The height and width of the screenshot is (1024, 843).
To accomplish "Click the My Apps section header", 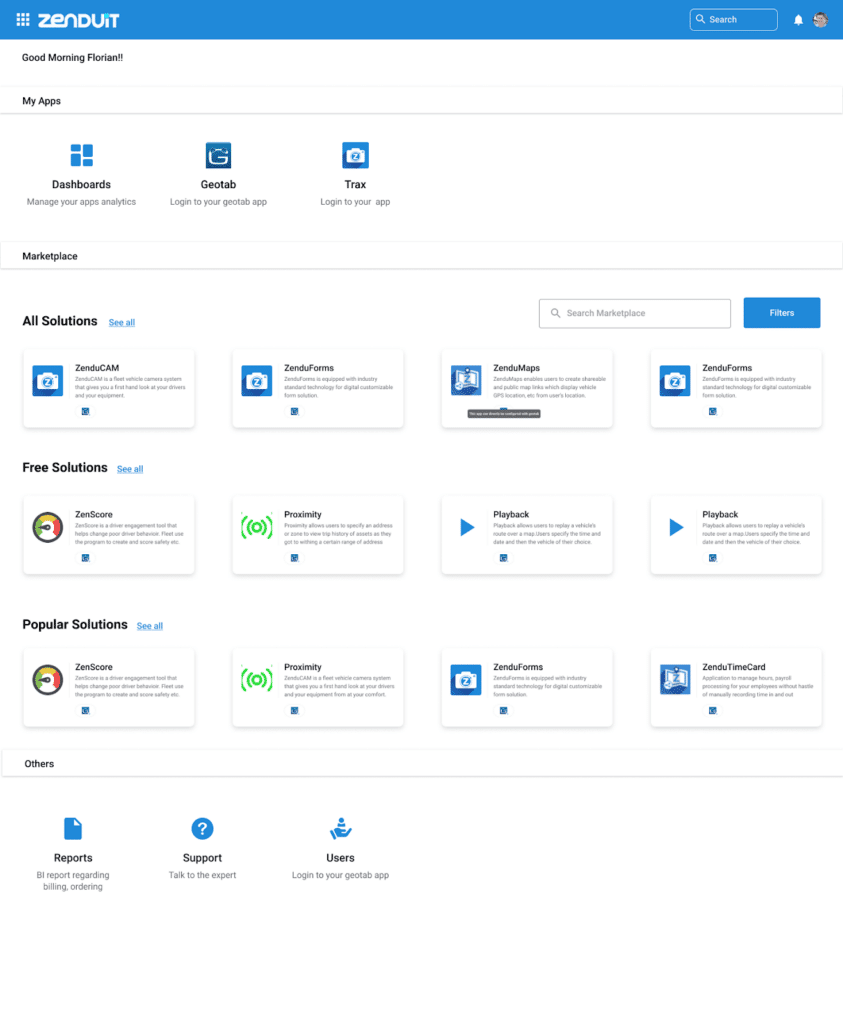I will click(x=421, y=101).
